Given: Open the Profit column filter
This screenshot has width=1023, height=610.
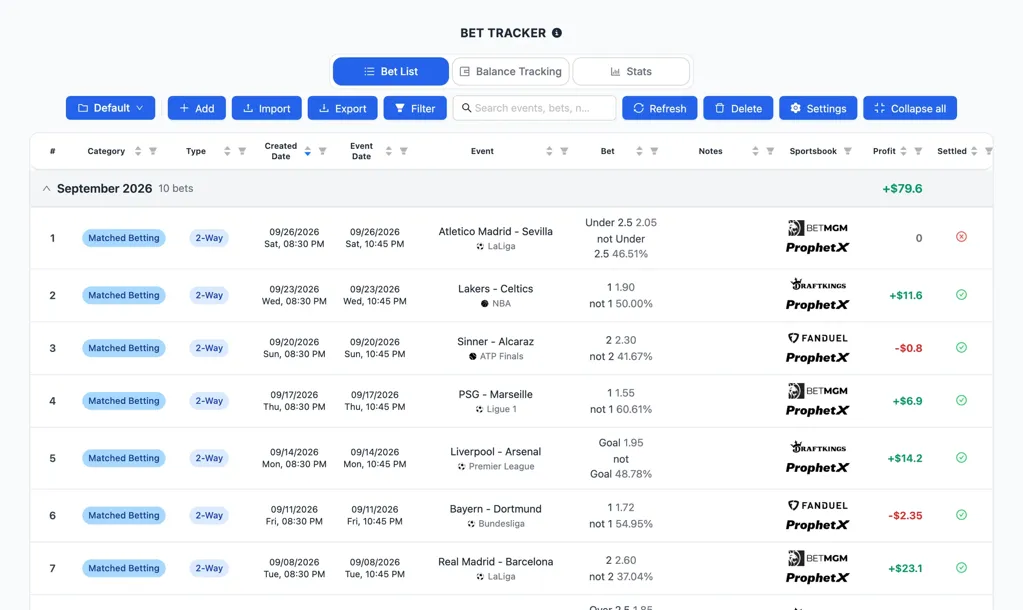Looking at the screenshot, I should click(918, 151).
